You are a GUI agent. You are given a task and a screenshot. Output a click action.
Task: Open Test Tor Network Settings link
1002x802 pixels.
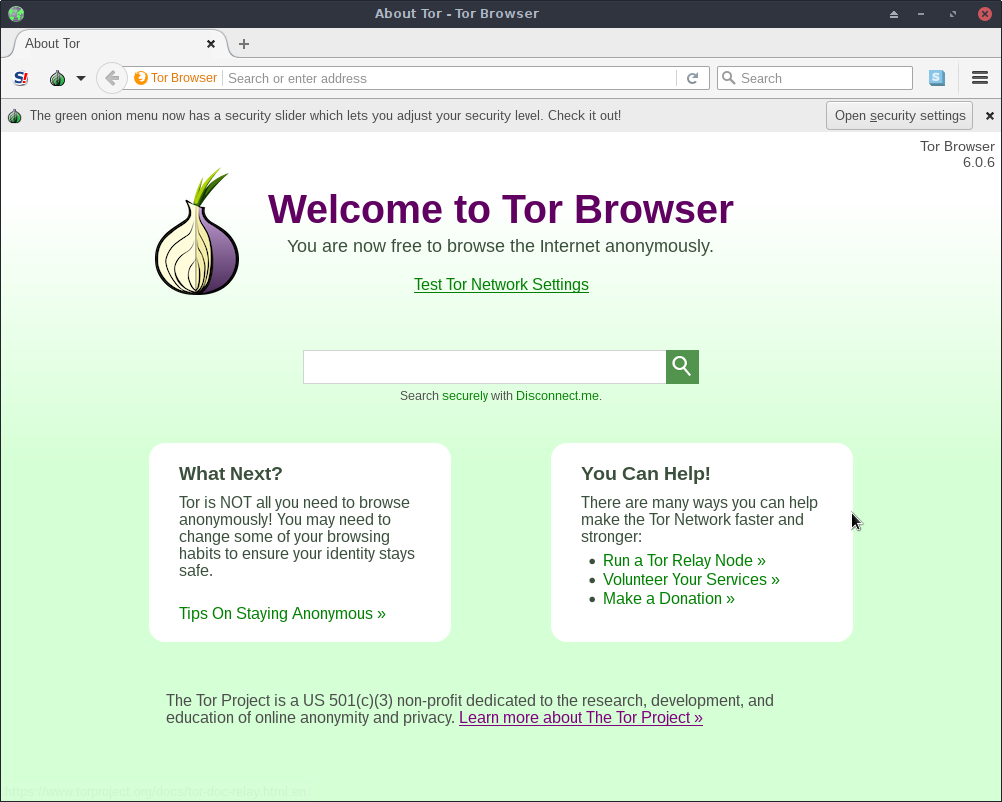pyautogui.click(x=501, y=285)
